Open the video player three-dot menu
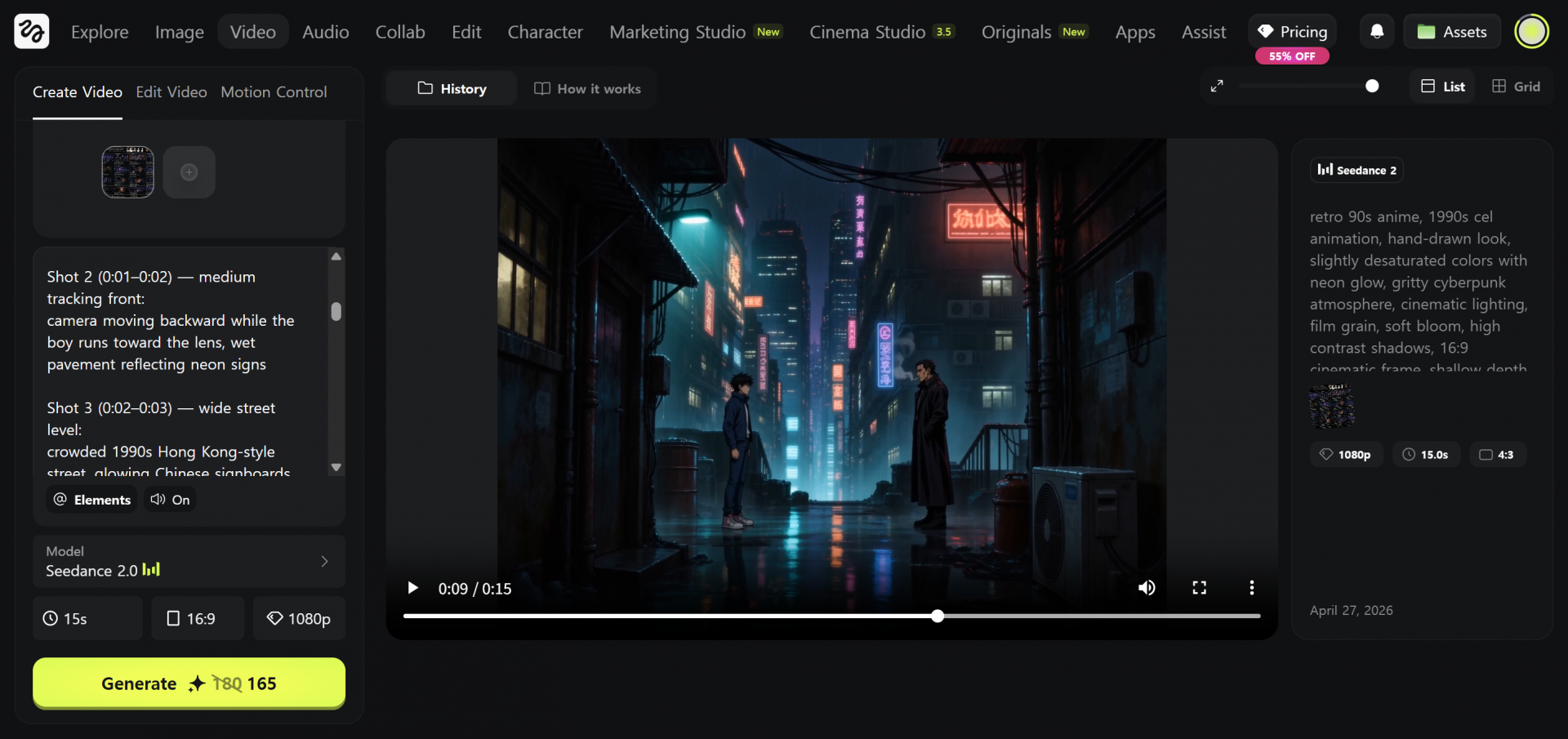The height and width of the screenshot is (739, 1568). pos(1251,588)
